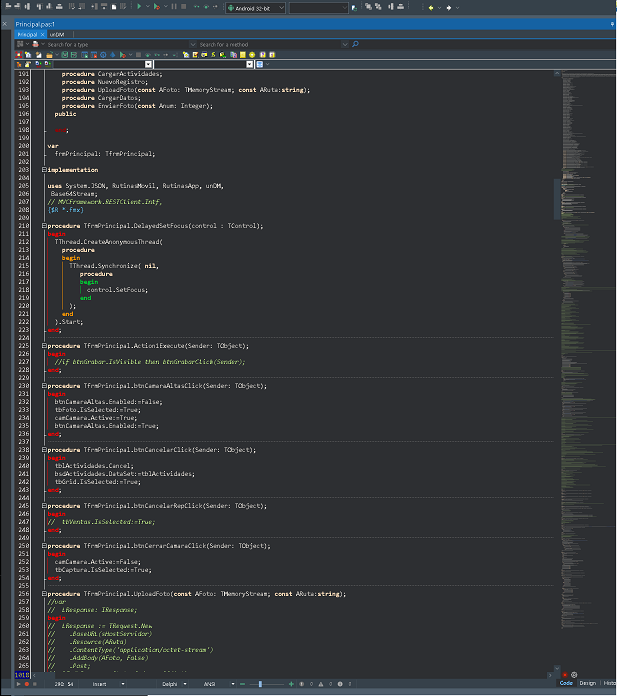The image size is (617, 696).
Task: Click the green Run button in top toolbar
Action: coord(139,7)
